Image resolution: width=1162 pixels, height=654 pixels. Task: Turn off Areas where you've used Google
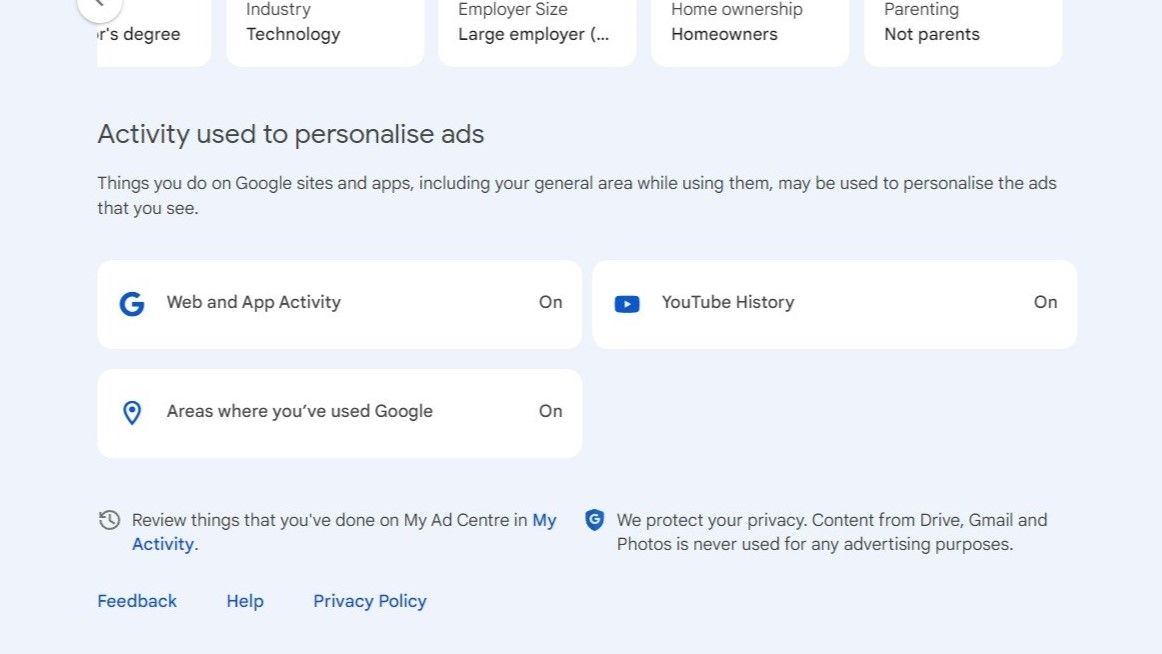(x=550, y=412)
